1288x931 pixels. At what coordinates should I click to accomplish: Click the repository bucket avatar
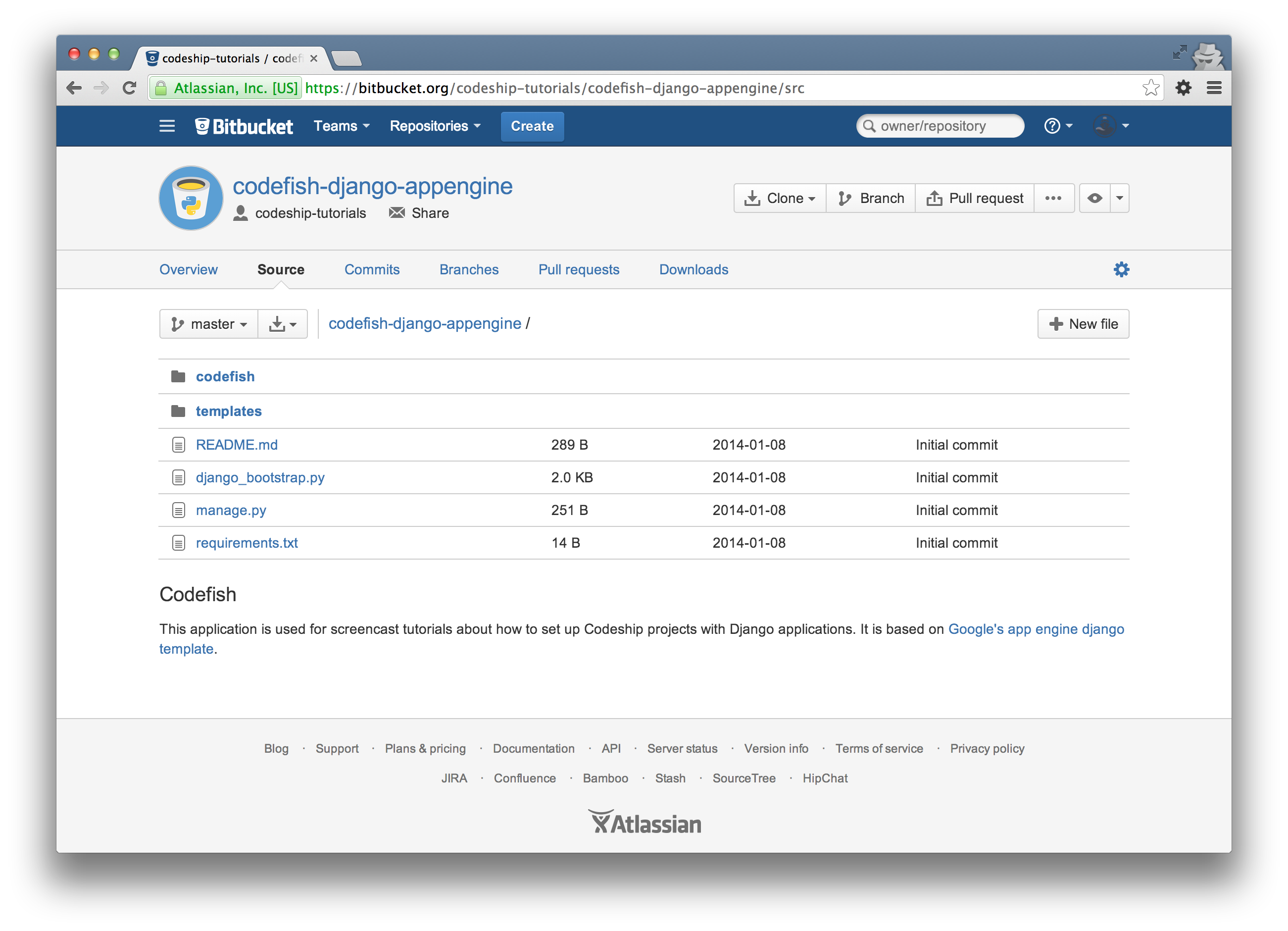[191, 198]
